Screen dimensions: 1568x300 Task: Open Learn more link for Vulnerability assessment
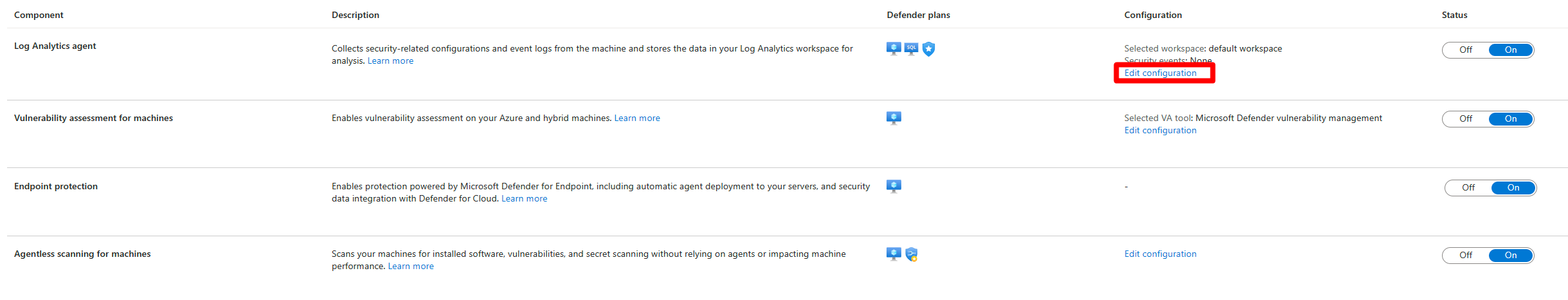coord(637,118)
